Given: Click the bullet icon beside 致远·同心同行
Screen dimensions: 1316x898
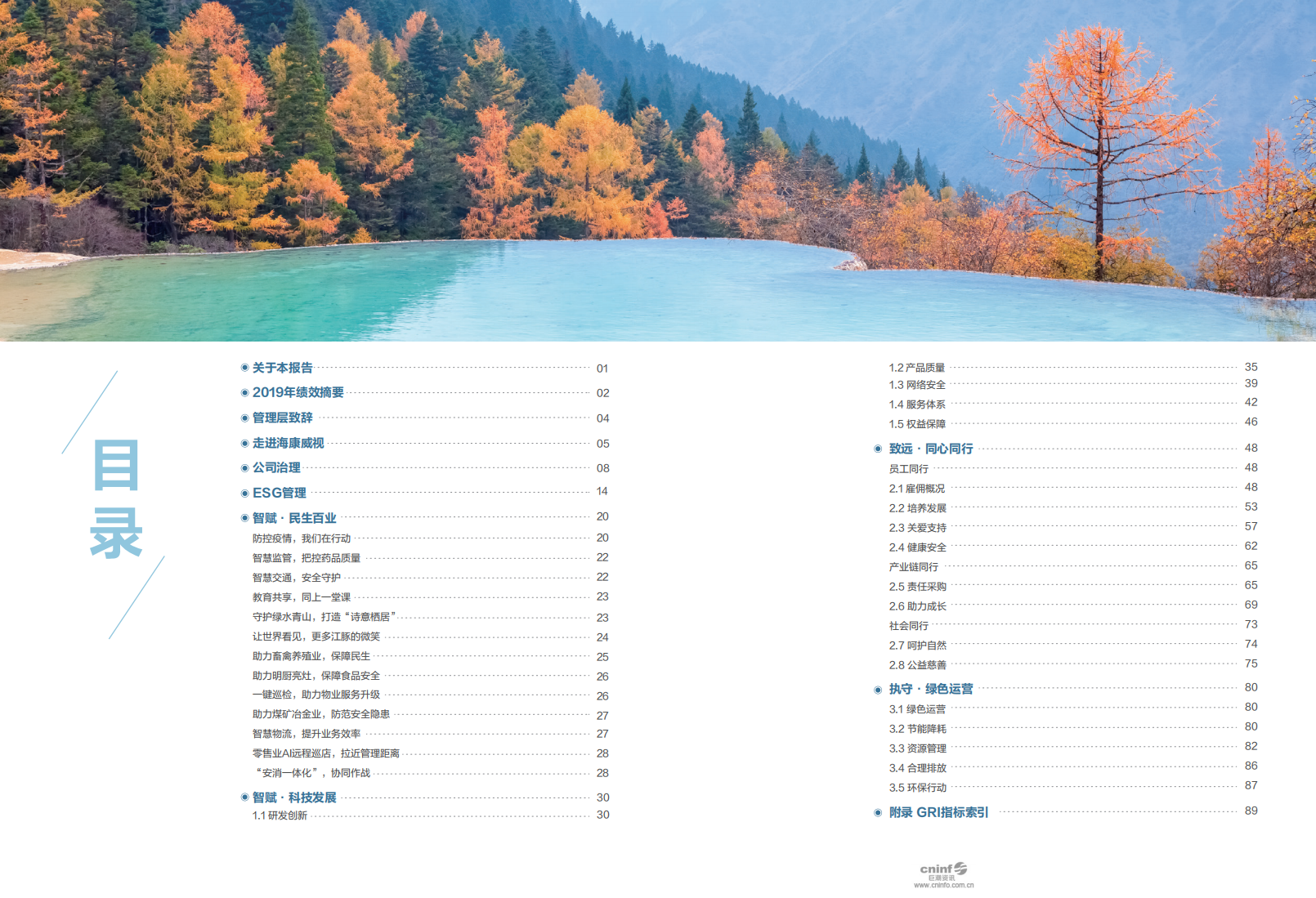Looking at the screenshot, I should [876, 448].
